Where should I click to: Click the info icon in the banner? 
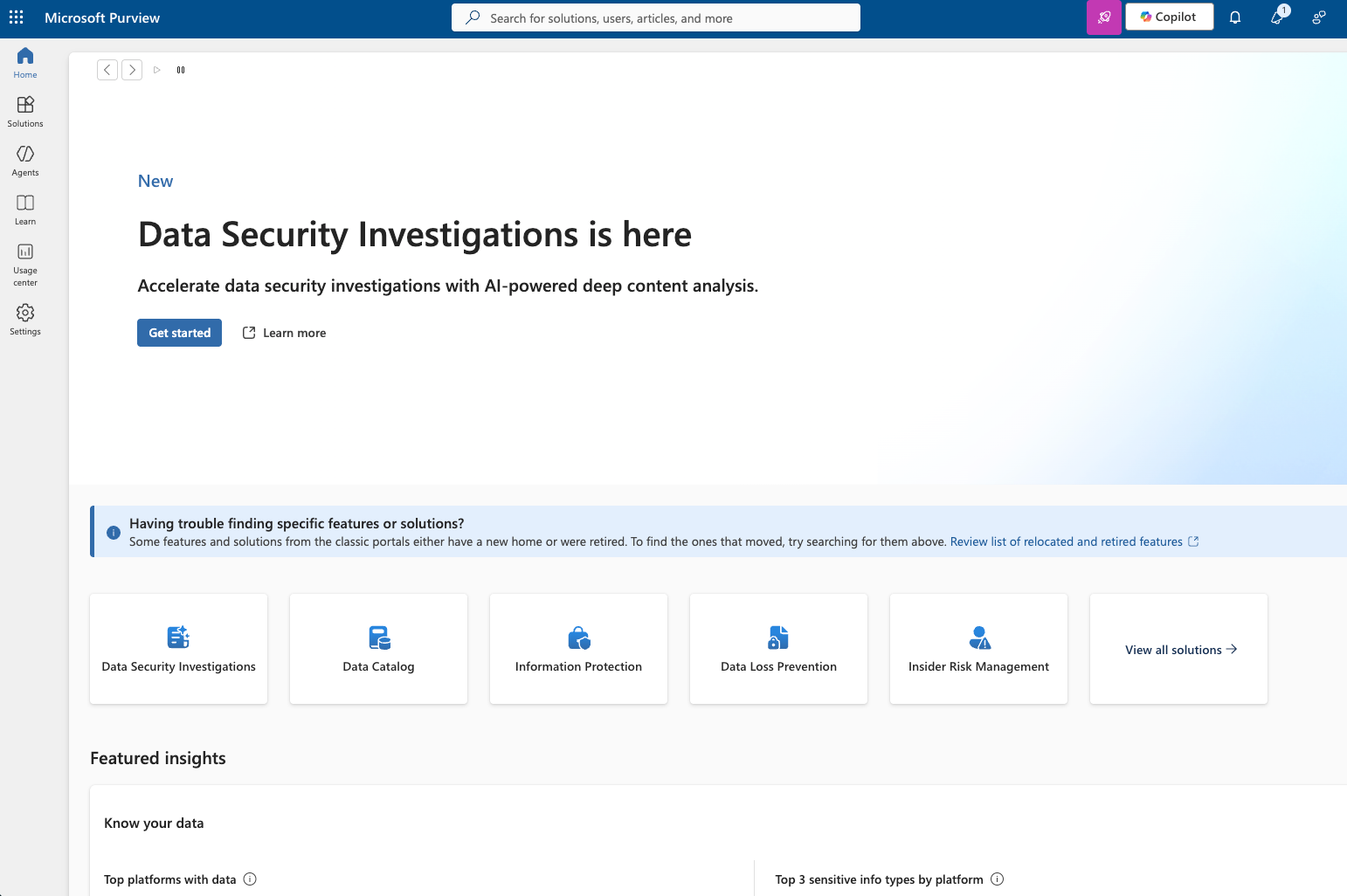pyautogui.click(x=114, y=533)
